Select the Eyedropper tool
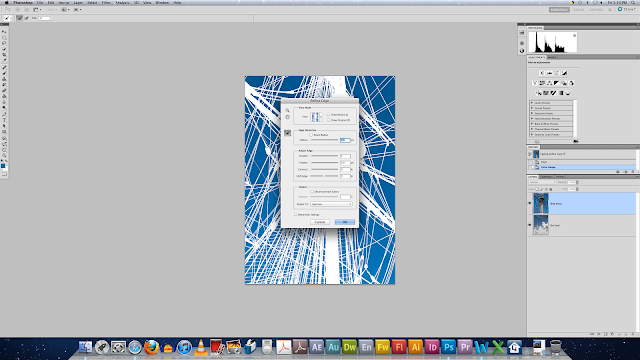Viewport: 640px width, 360px height. [4, 60]
